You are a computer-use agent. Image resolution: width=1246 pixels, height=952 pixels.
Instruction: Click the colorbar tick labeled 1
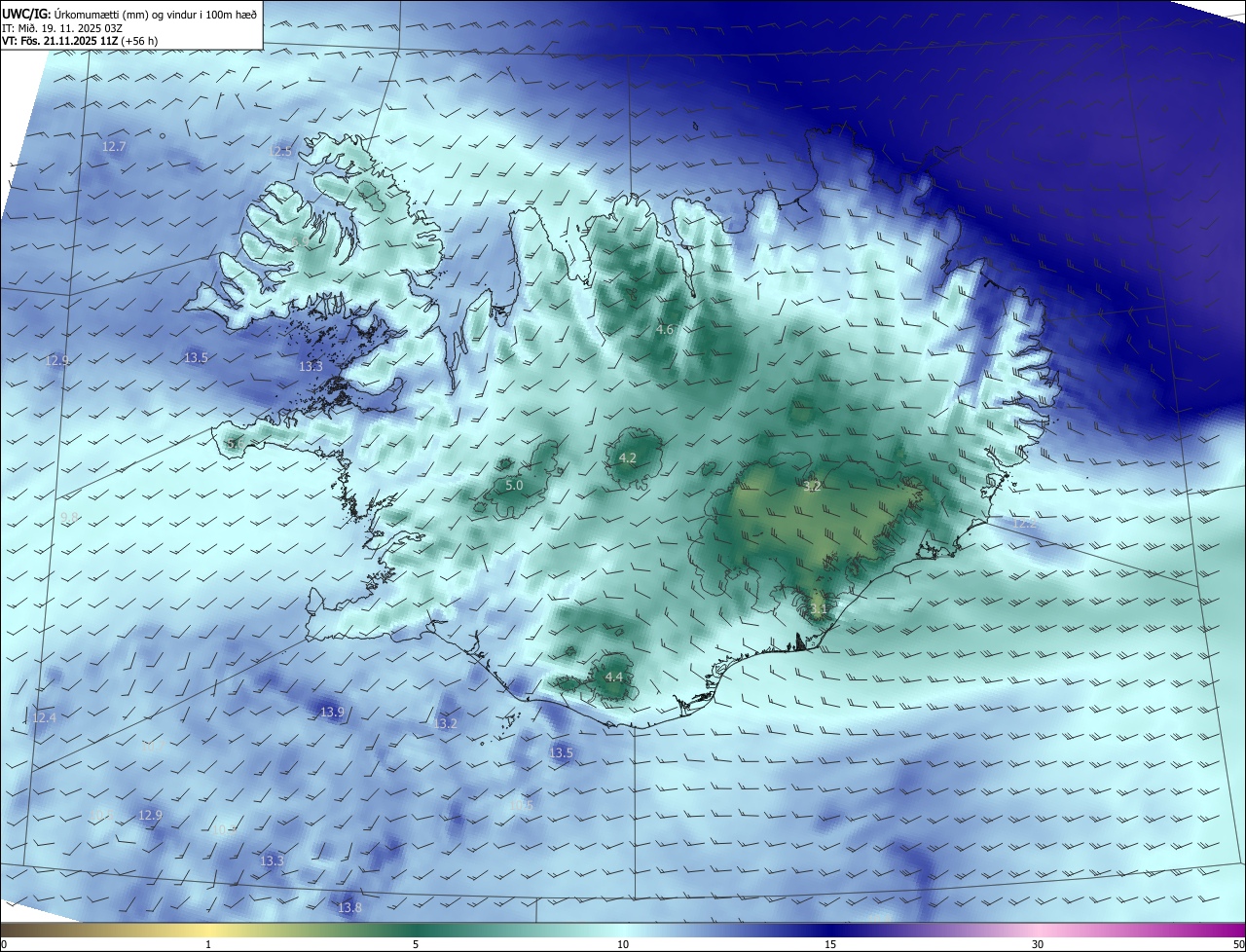(x=208, y=944)
